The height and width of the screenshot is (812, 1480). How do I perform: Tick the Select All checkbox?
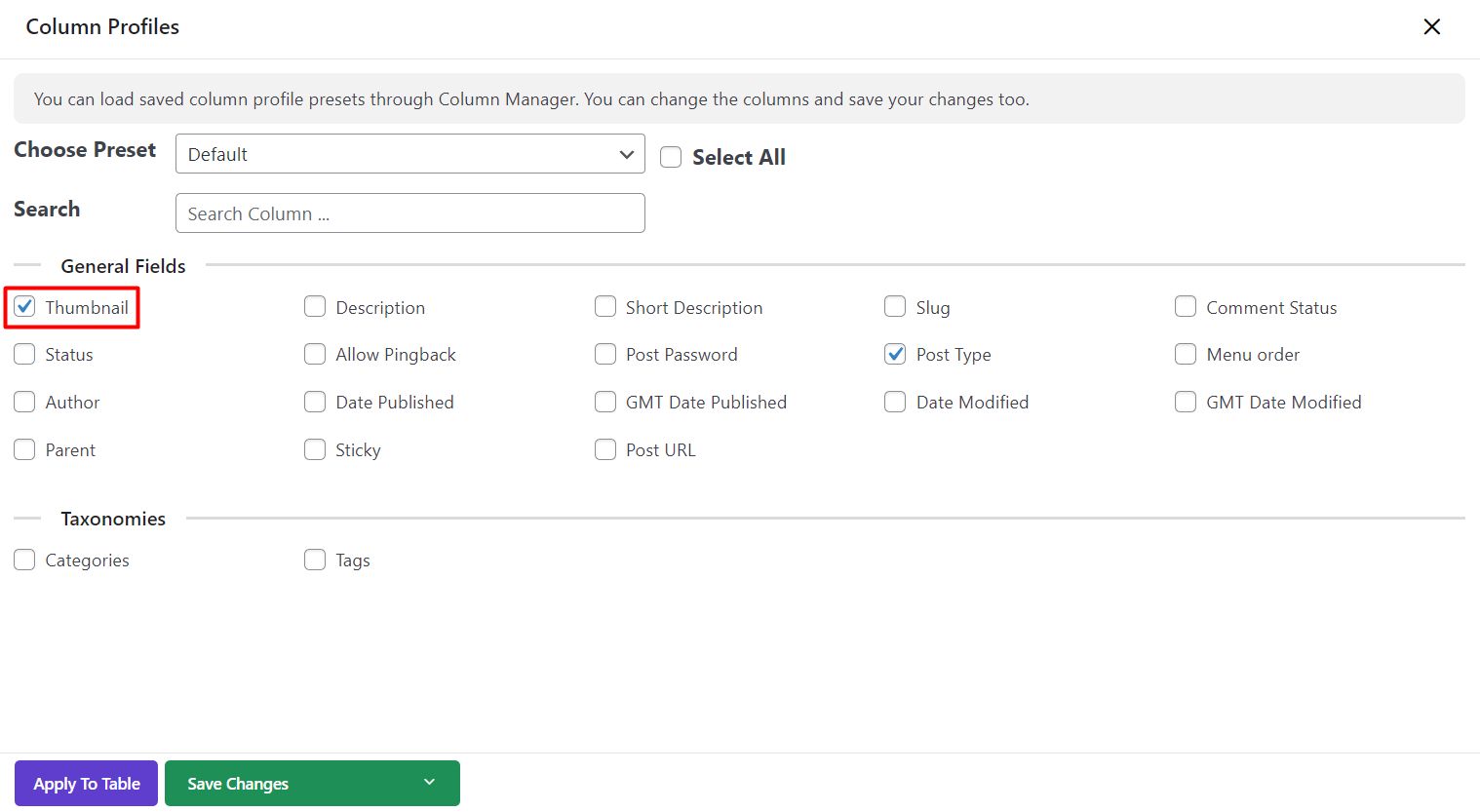[671, 157]
